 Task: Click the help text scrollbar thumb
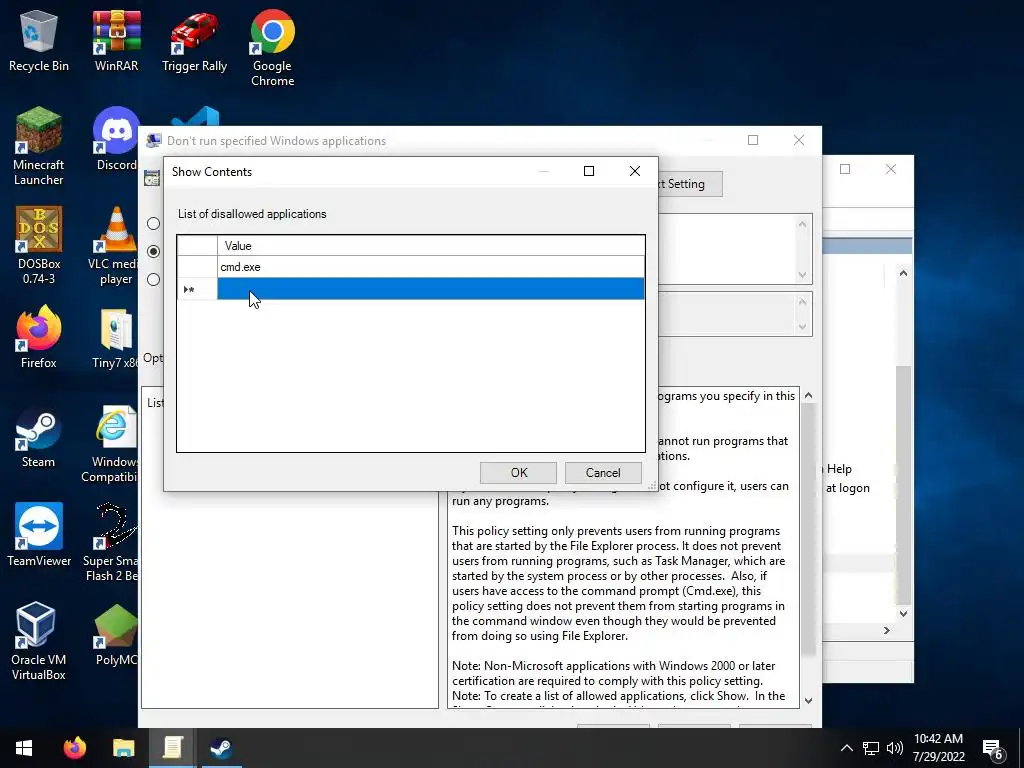tap(808, 529)
